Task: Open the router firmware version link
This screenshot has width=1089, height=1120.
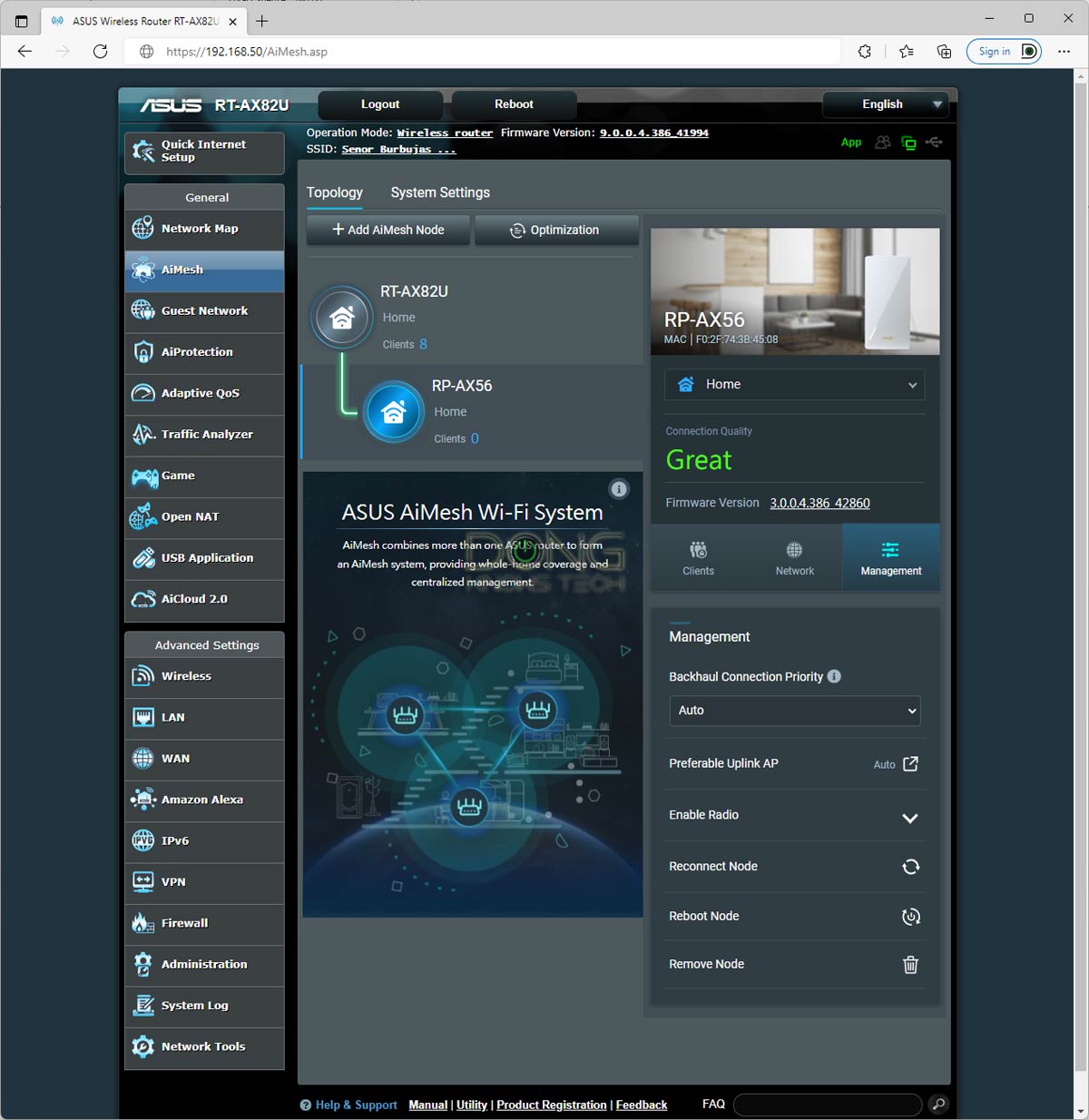Action: tap(654, 133)
